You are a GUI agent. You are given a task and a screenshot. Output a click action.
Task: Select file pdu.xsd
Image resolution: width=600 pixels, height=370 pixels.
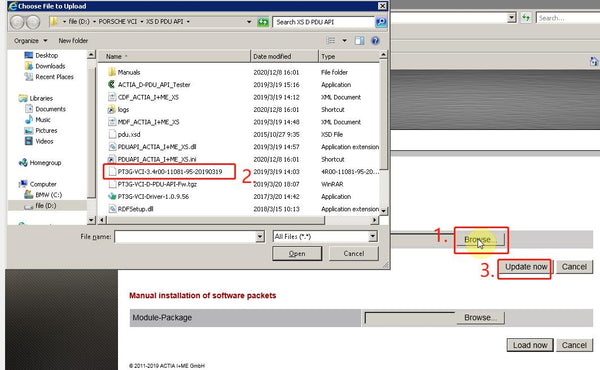click(x=129, y=134)
